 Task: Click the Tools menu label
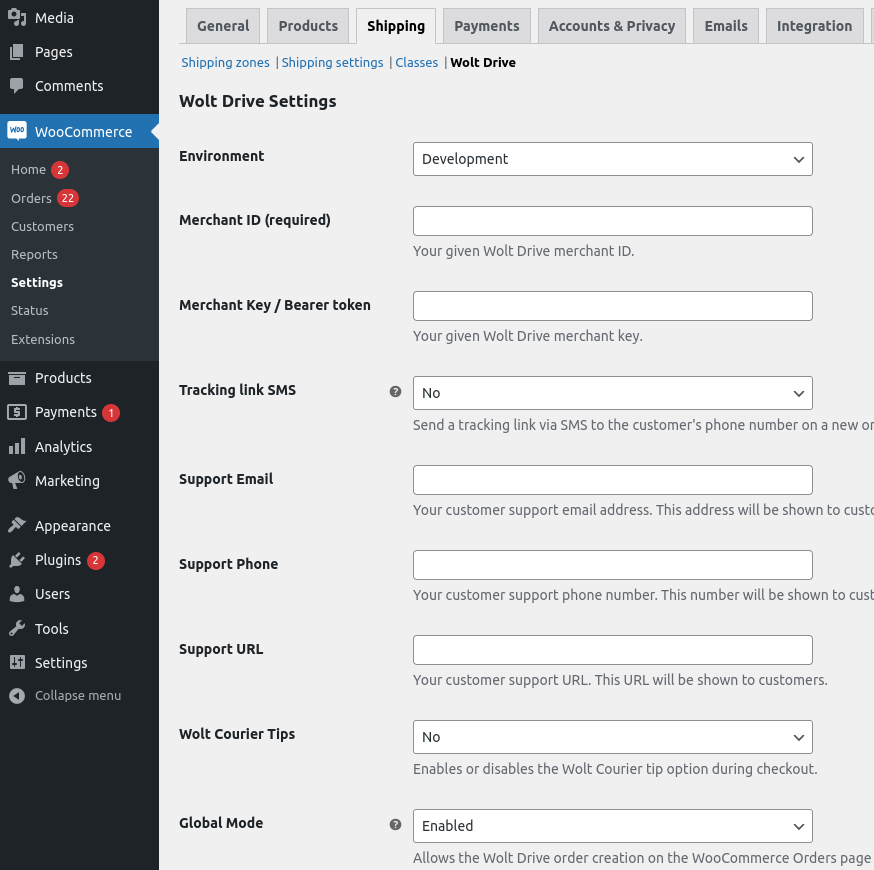(x=52, y=629)
